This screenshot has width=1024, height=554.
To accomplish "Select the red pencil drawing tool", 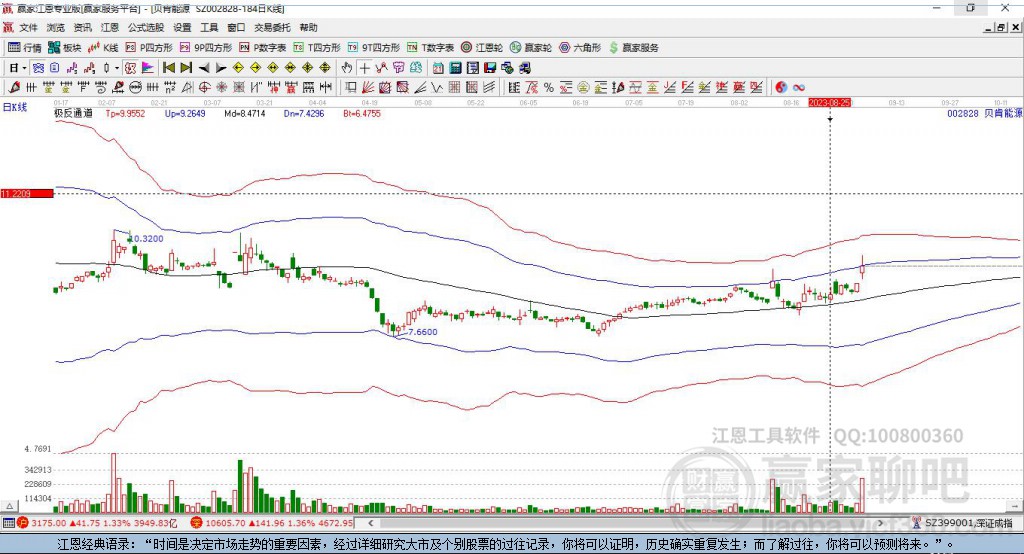I will (14, 88).
